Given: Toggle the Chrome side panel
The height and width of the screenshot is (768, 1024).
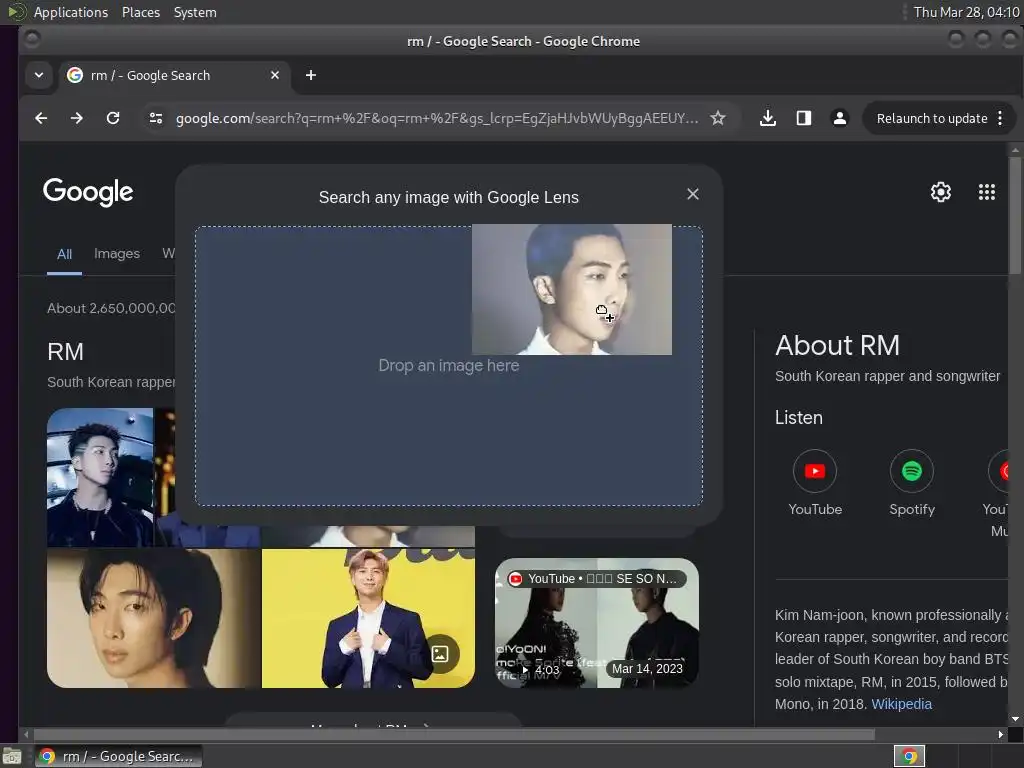Looking at the screenshot, I should [x=803, y=118].
